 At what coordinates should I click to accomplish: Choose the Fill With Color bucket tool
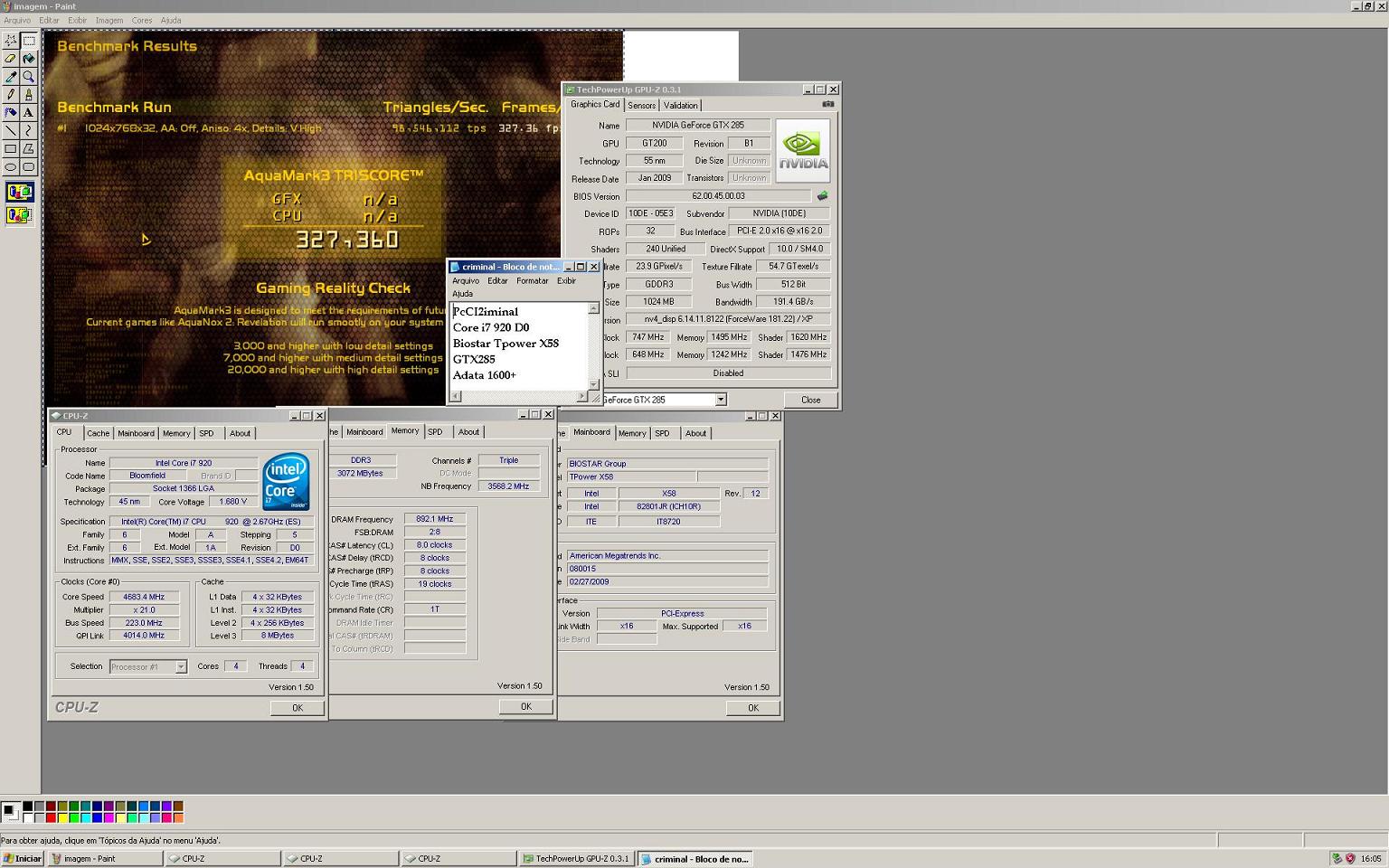point(29,59)
